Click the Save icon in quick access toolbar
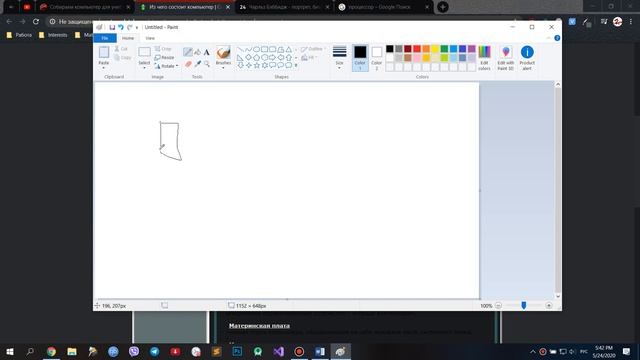 click(x=112, y=27)
